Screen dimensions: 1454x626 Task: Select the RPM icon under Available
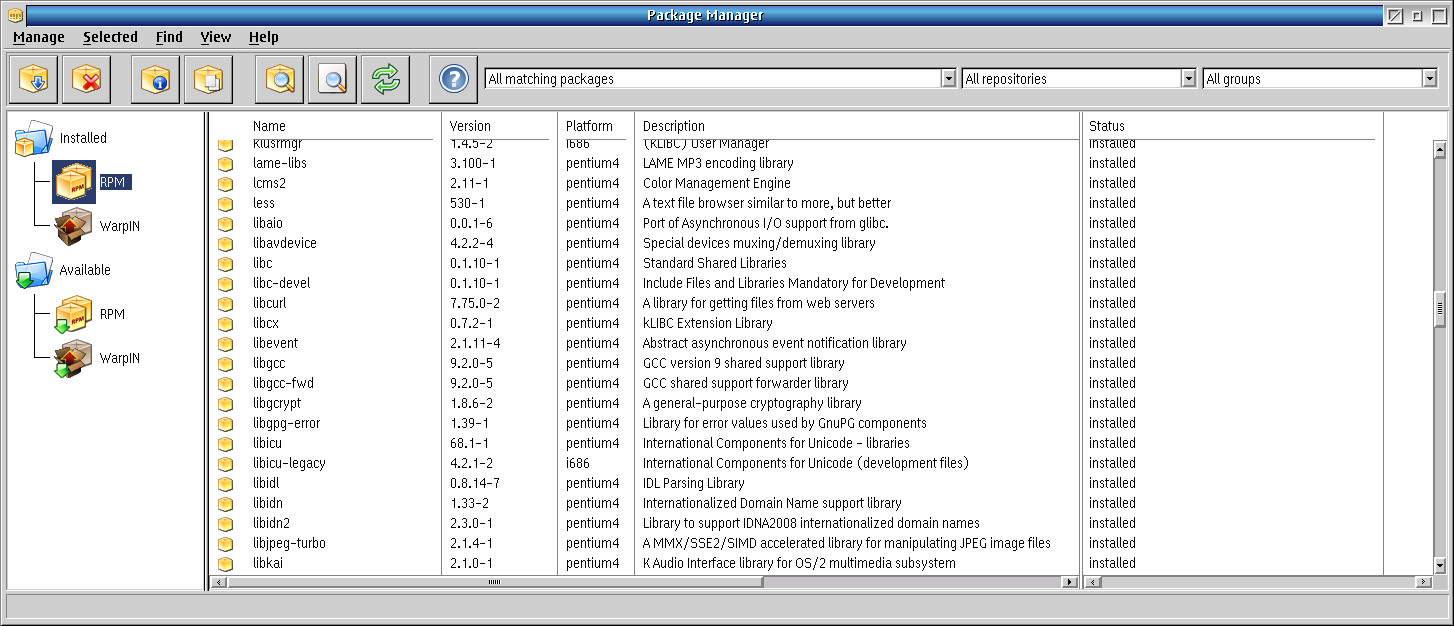click(74, 314)
